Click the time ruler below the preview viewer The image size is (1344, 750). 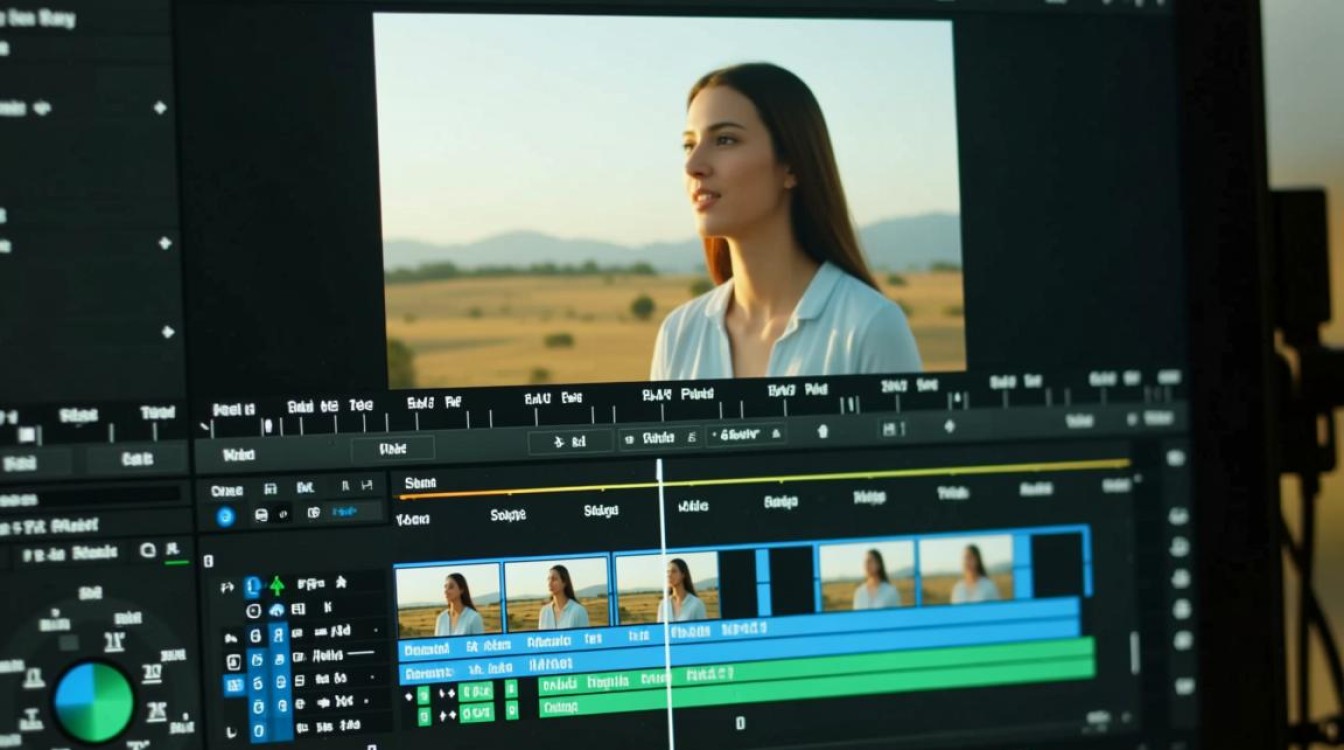690,405
